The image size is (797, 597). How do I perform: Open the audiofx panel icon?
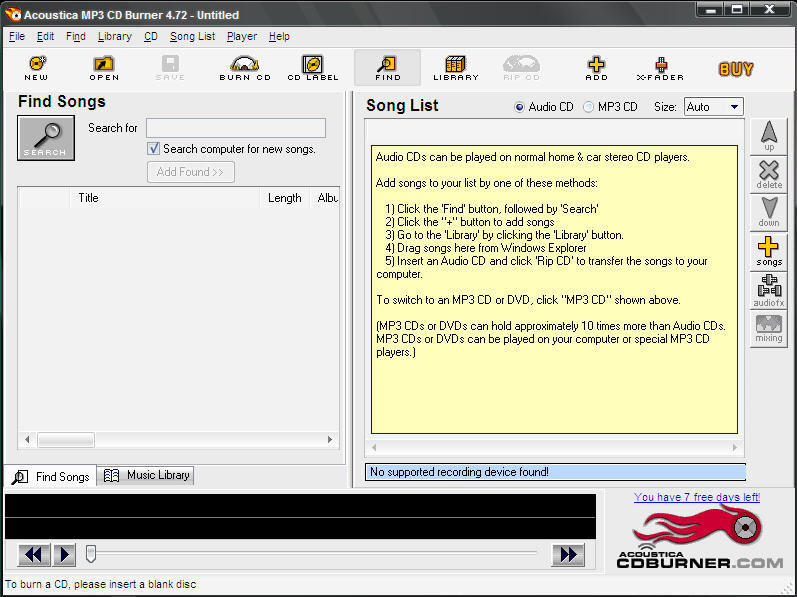tap(769, 290)
